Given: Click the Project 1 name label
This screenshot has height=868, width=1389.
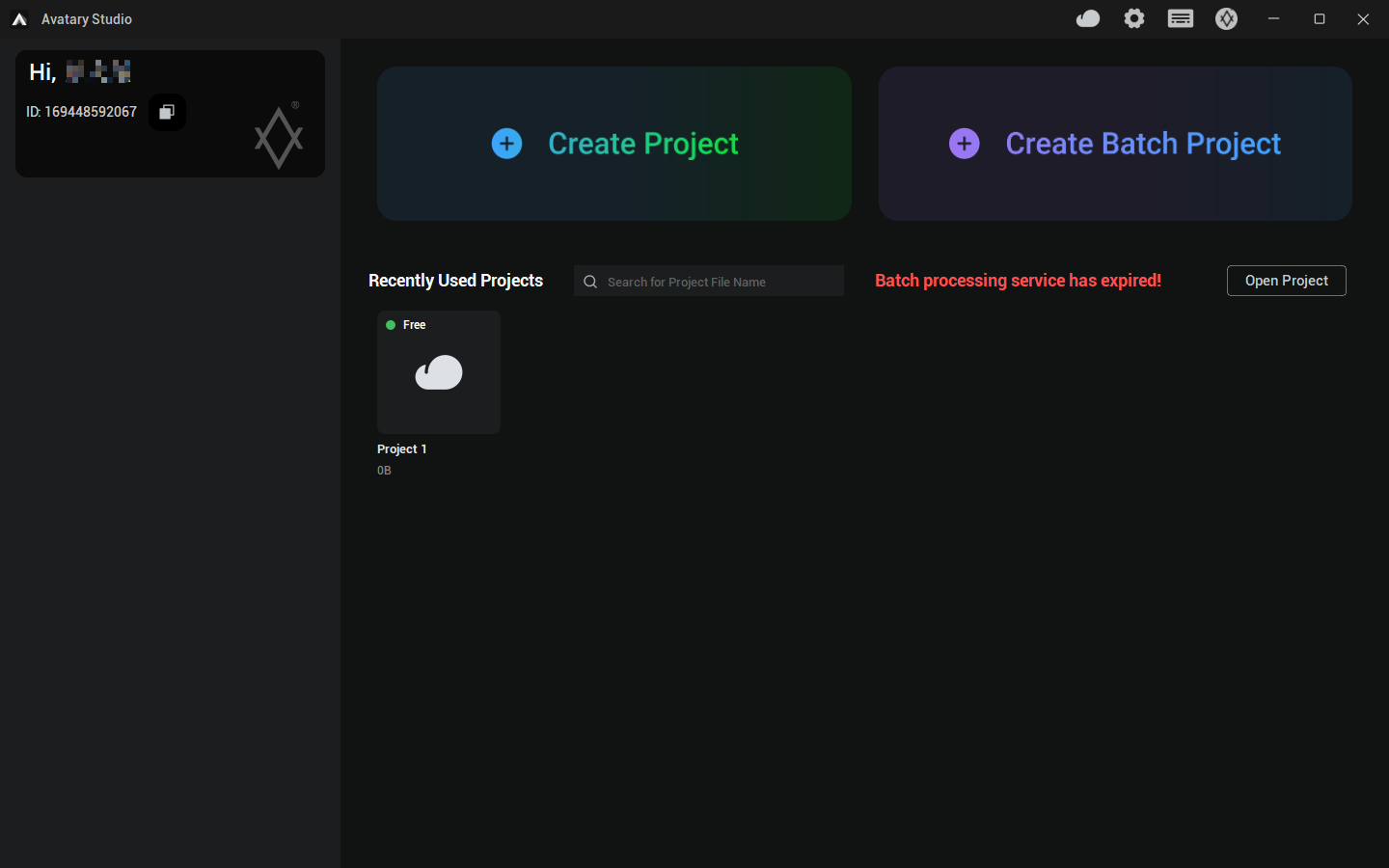Looking at the screenshot, I should tap(401, 449).
